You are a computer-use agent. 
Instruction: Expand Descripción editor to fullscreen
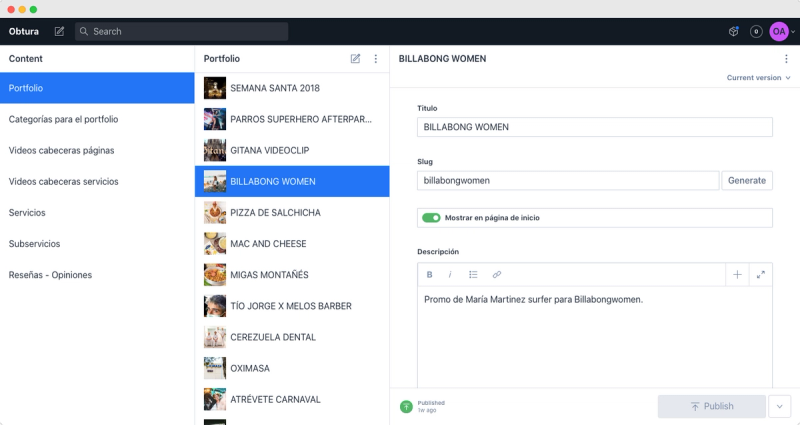[761, 274]
